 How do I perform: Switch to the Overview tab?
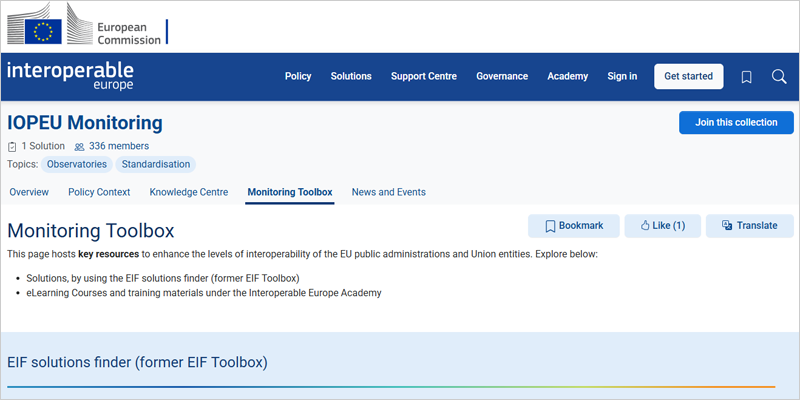29,192
